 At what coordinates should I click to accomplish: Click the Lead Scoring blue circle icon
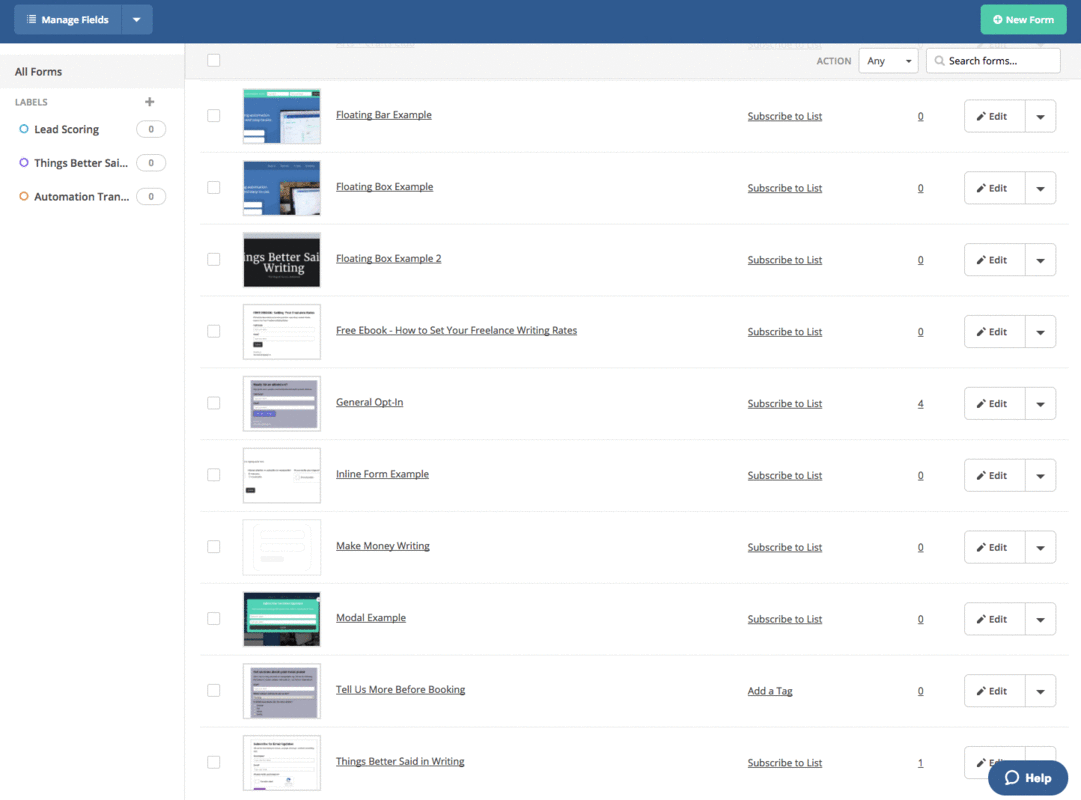[x=24, y=129]
